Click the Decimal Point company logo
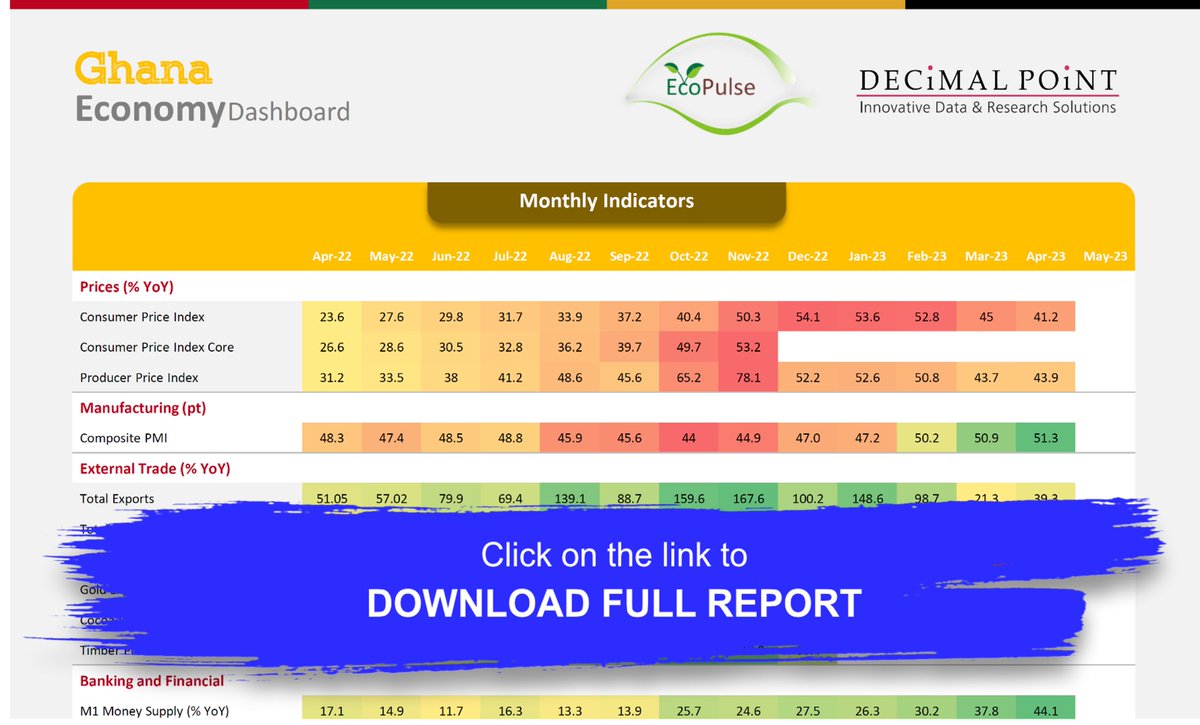The width and height of the screenshot is (1200, 725). 988,90
